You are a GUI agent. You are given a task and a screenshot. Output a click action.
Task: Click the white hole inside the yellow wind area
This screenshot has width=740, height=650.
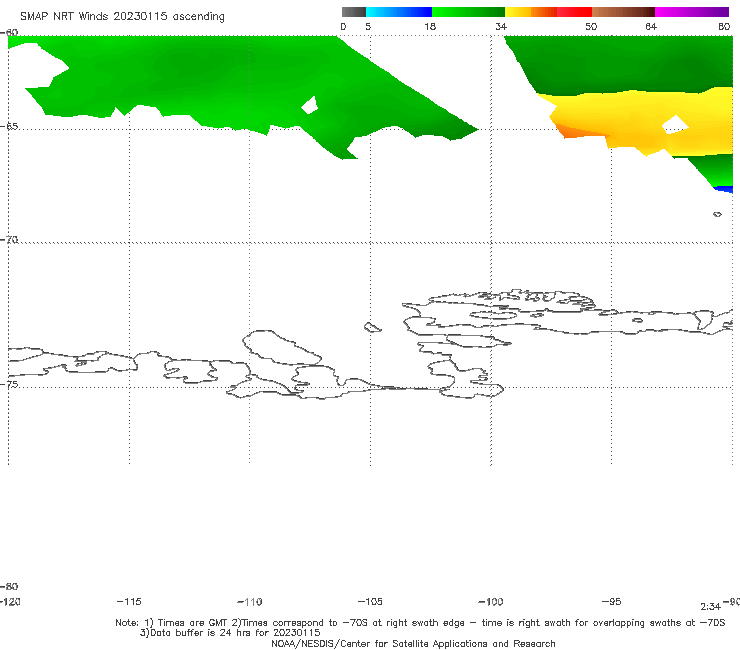675,125
